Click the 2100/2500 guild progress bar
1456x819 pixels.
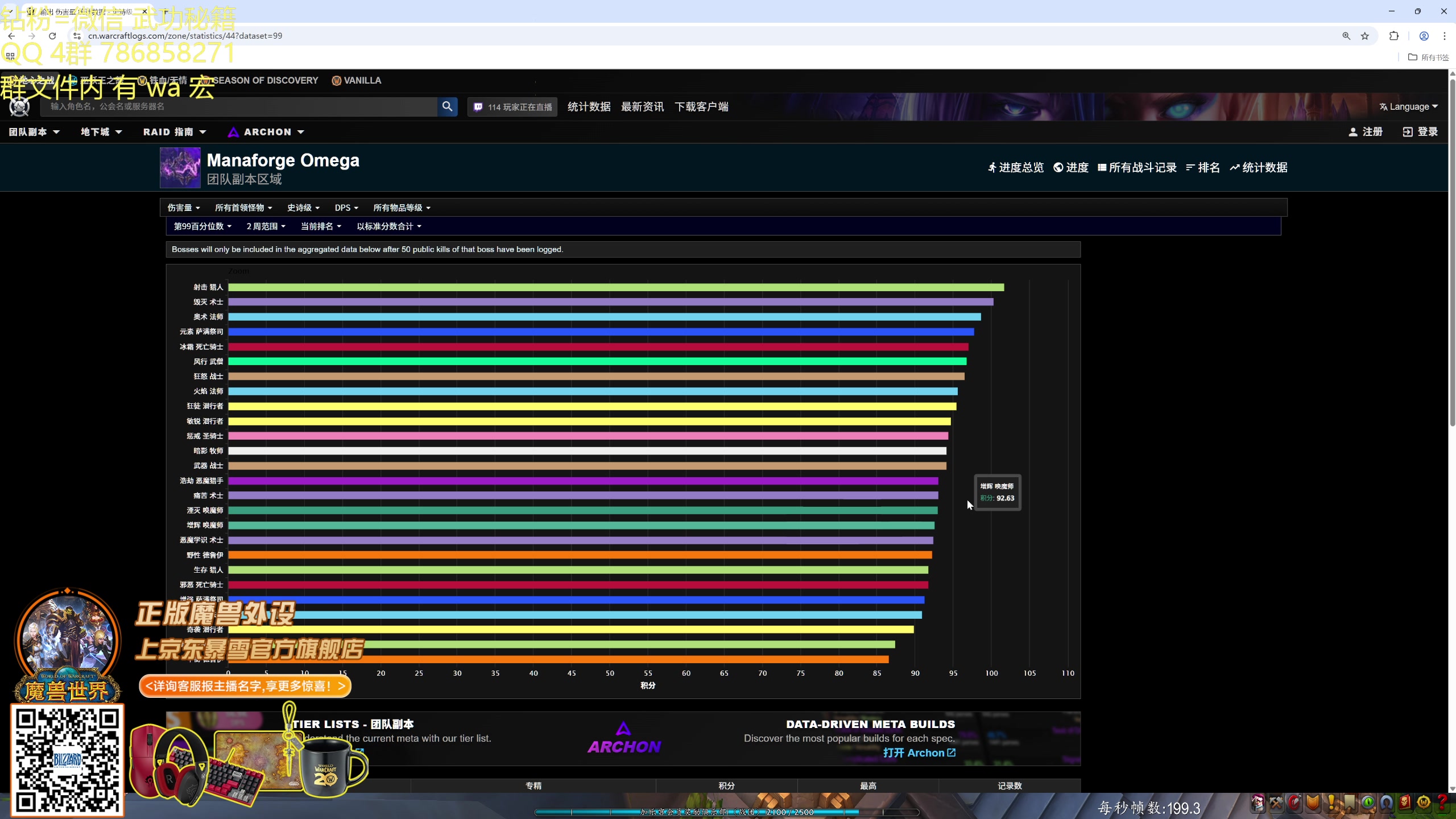pos(726,812)
